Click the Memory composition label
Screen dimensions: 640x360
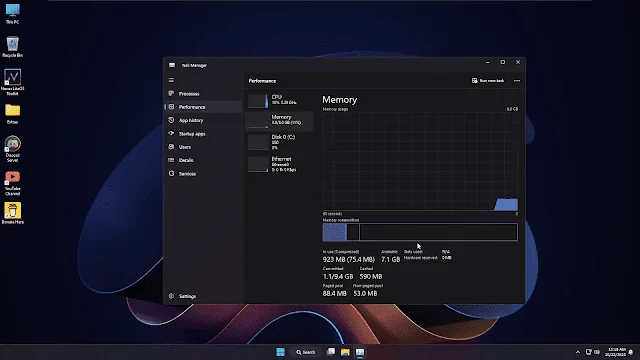[x=341, y=220]
